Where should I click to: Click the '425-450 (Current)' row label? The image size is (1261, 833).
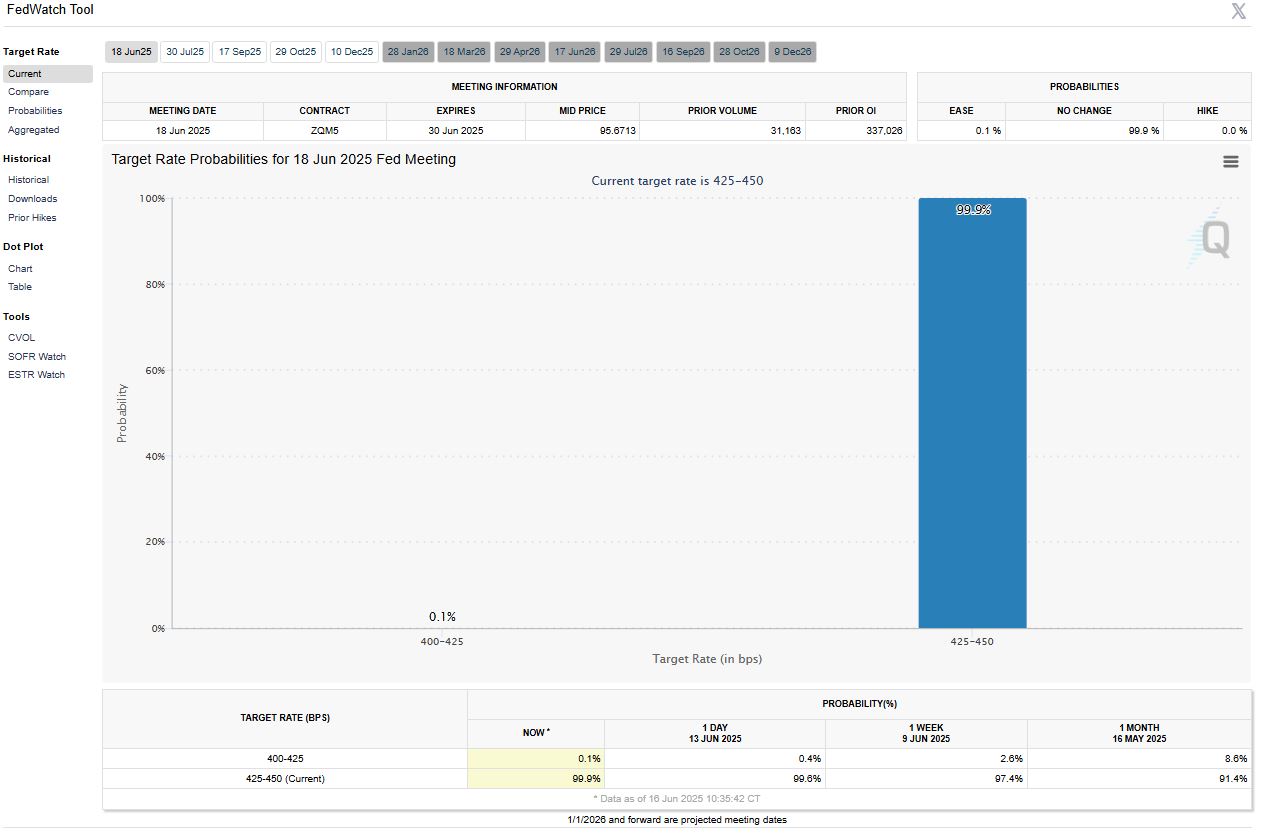pyautogui.click(x=285, y=779)
